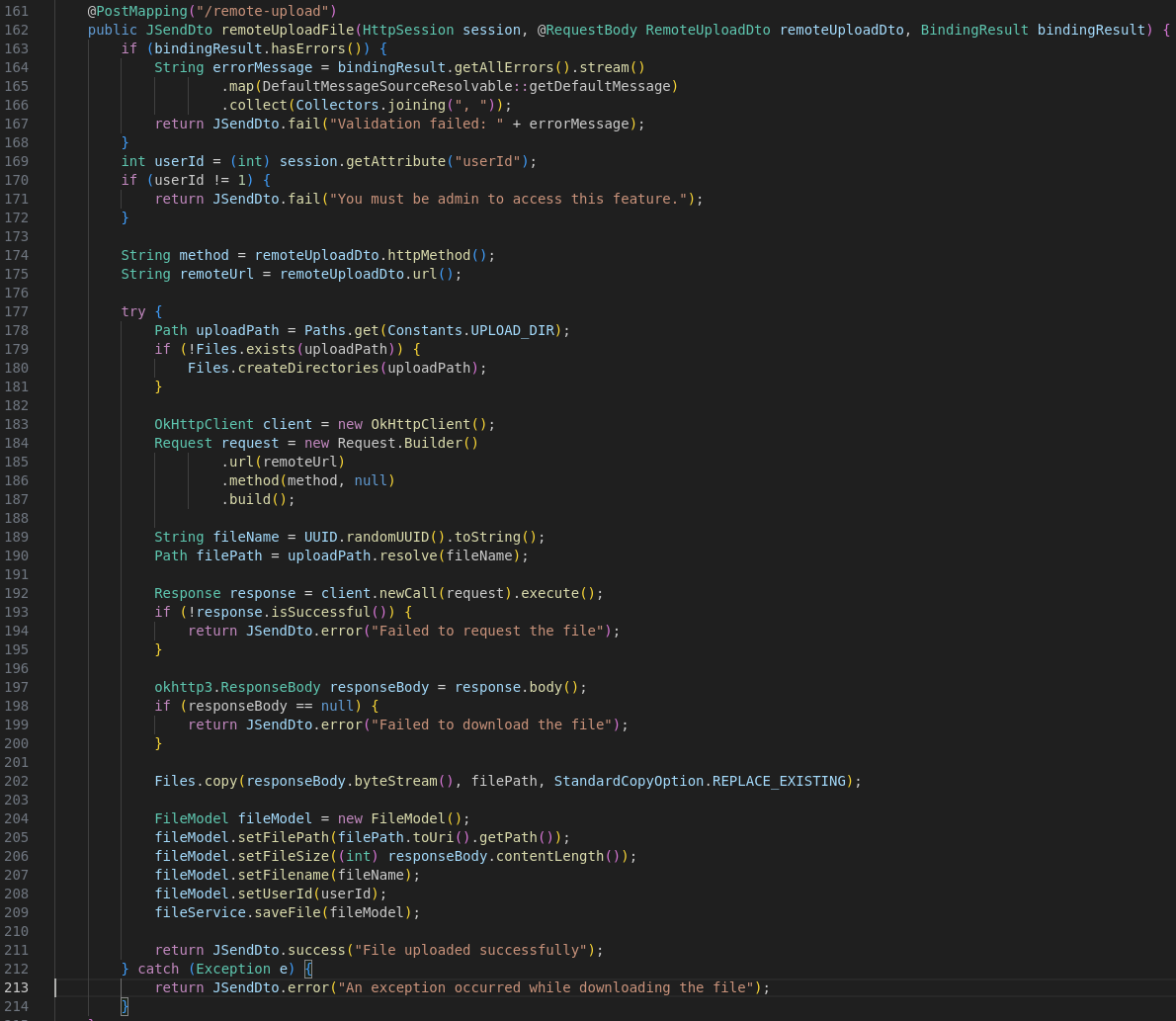
Task: Click the "Failed to request the file" string
Action: (x=483, y=631)
